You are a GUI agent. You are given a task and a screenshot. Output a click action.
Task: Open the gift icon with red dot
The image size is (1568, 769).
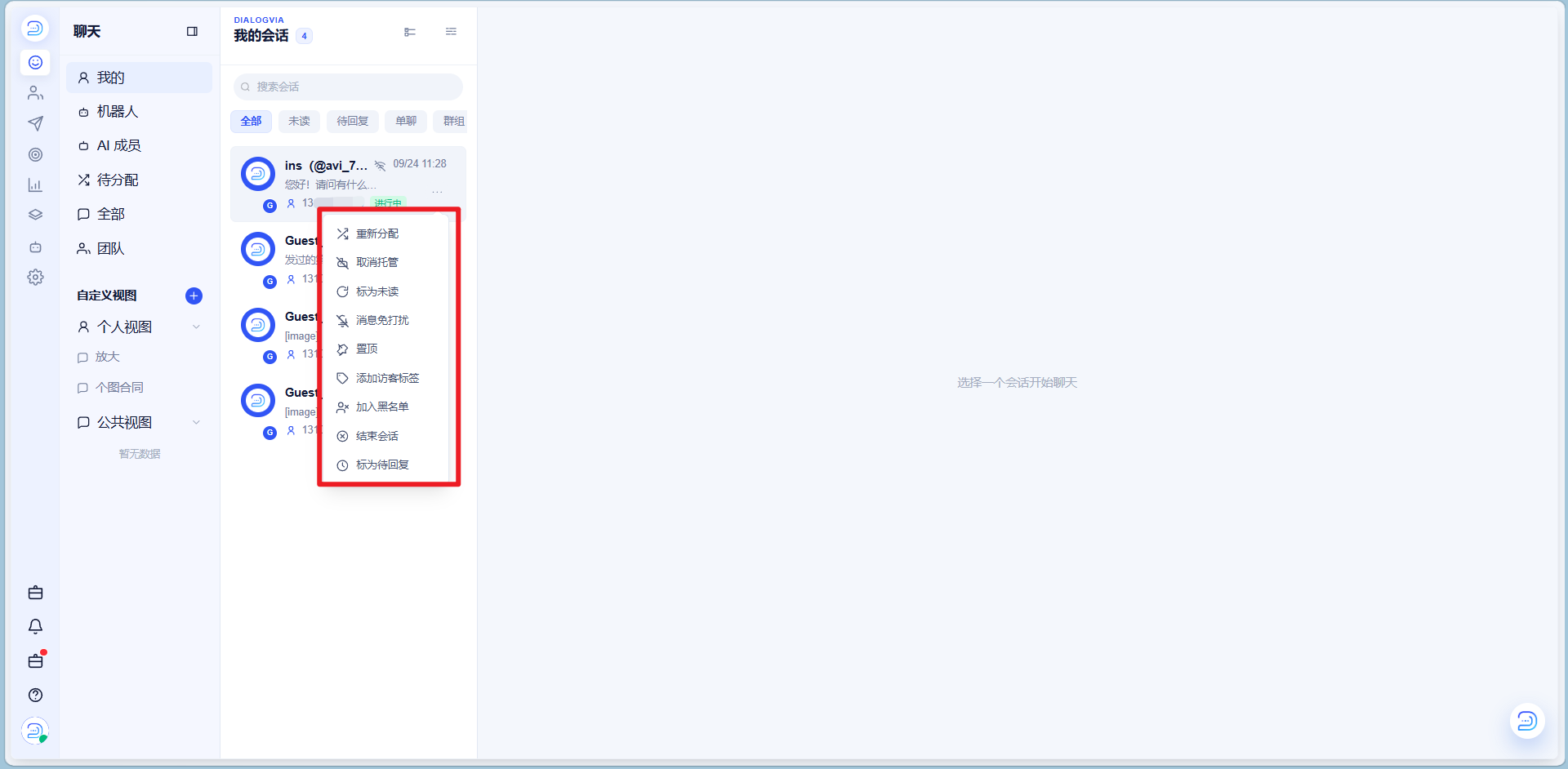(35, 660)
